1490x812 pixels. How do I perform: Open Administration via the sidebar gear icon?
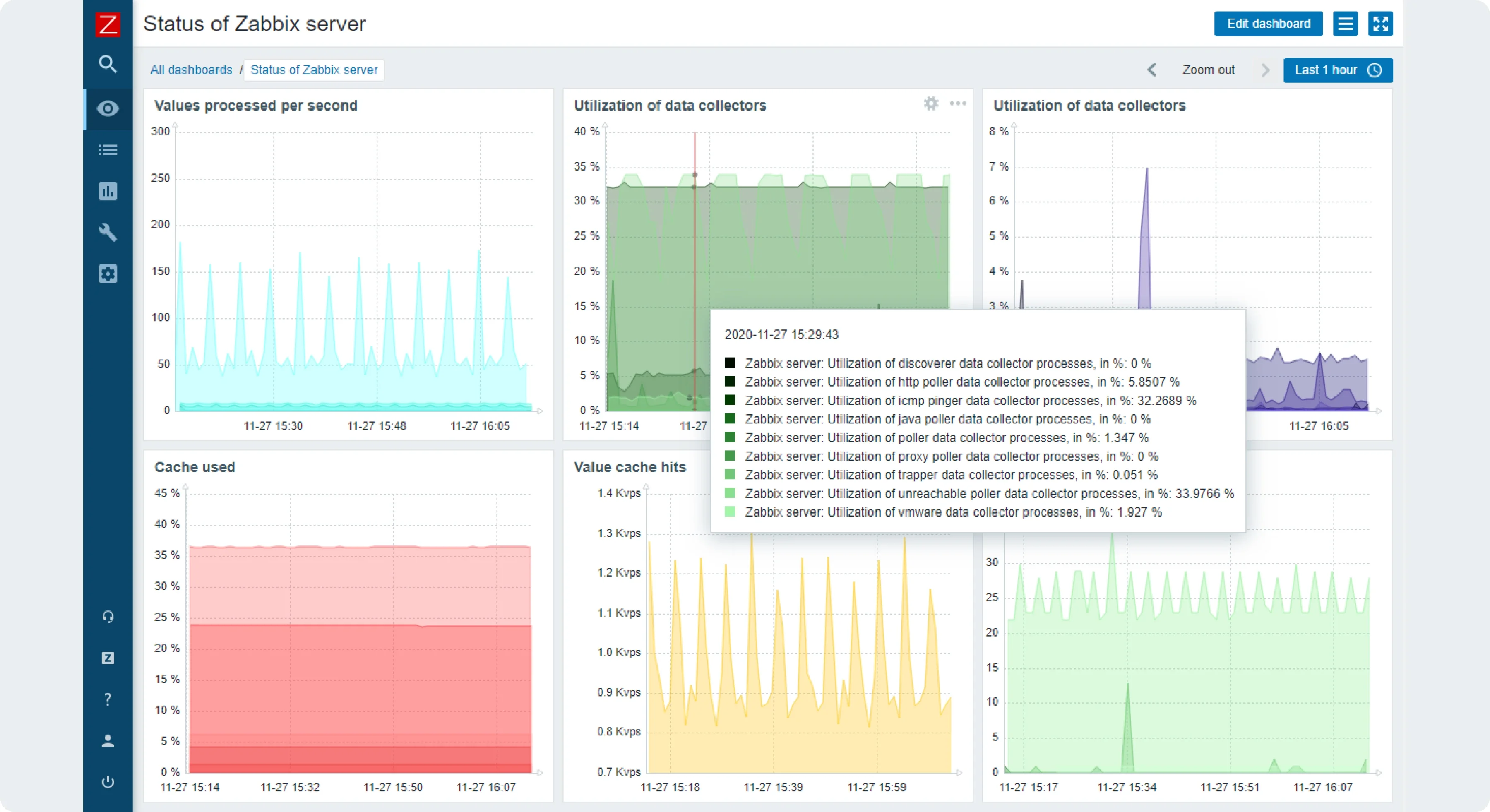[x=108, y=274]
